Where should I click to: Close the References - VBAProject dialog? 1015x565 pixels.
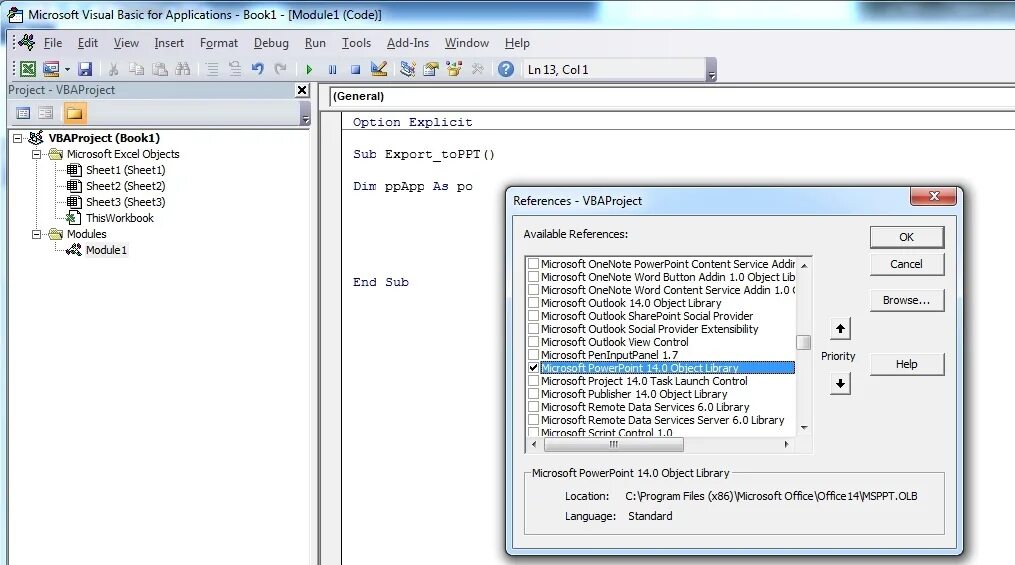pyautogui.click(x=933, y=196)
